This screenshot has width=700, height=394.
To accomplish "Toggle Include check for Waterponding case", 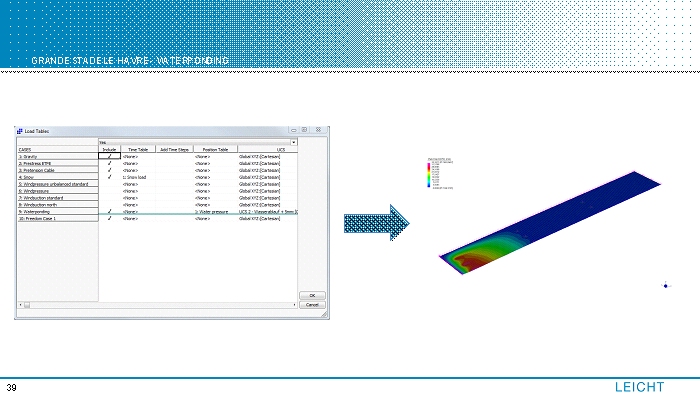I will (109, 212).
